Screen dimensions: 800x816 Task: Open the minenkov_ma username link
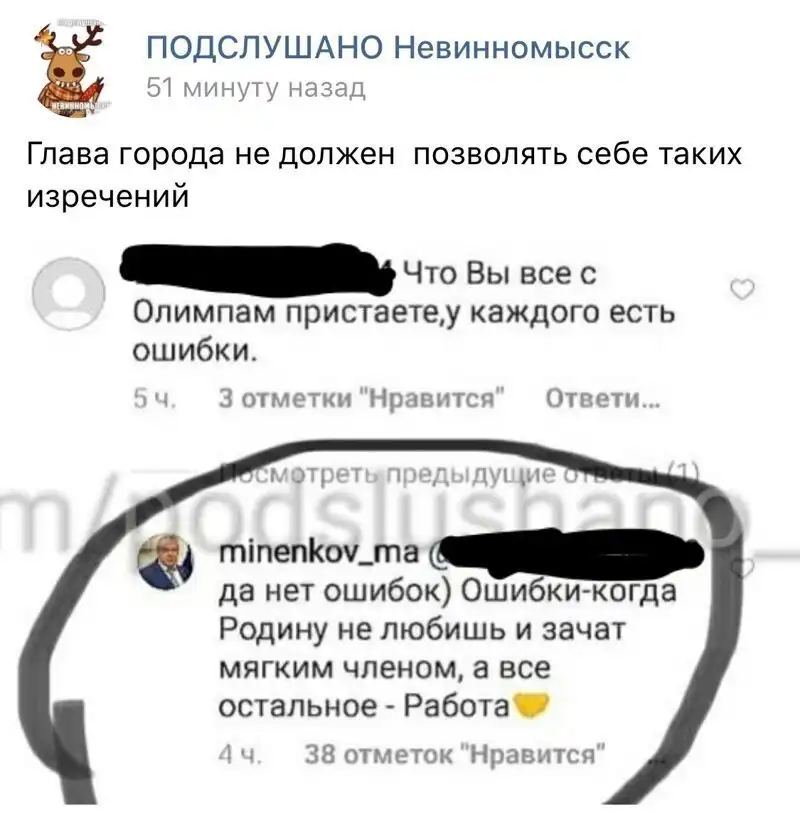pos(319,552)
